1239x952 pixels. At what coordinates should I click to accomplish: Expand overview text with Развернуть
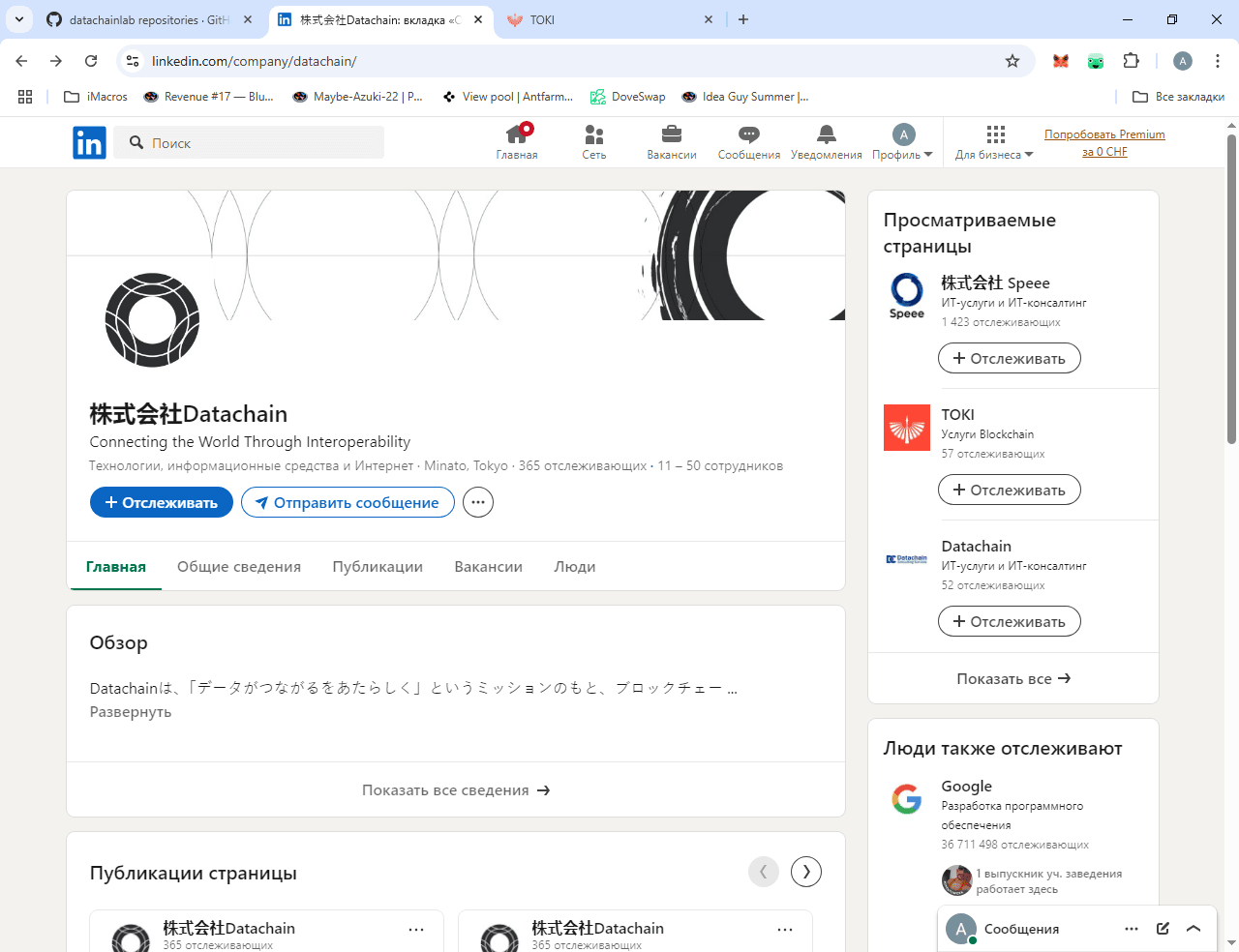coord(131,712)
